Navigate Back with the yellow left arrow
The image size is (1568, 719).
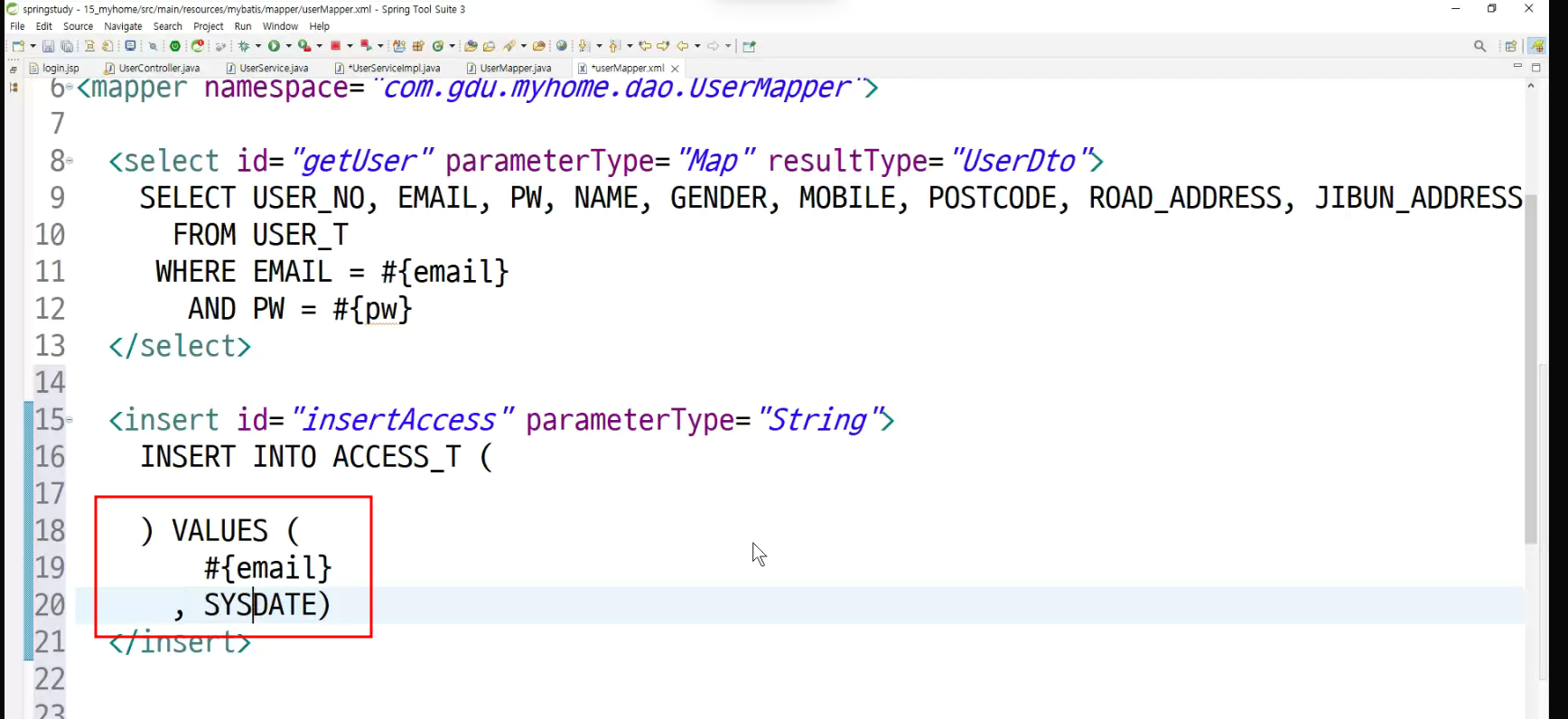click(x=683, y=46)
